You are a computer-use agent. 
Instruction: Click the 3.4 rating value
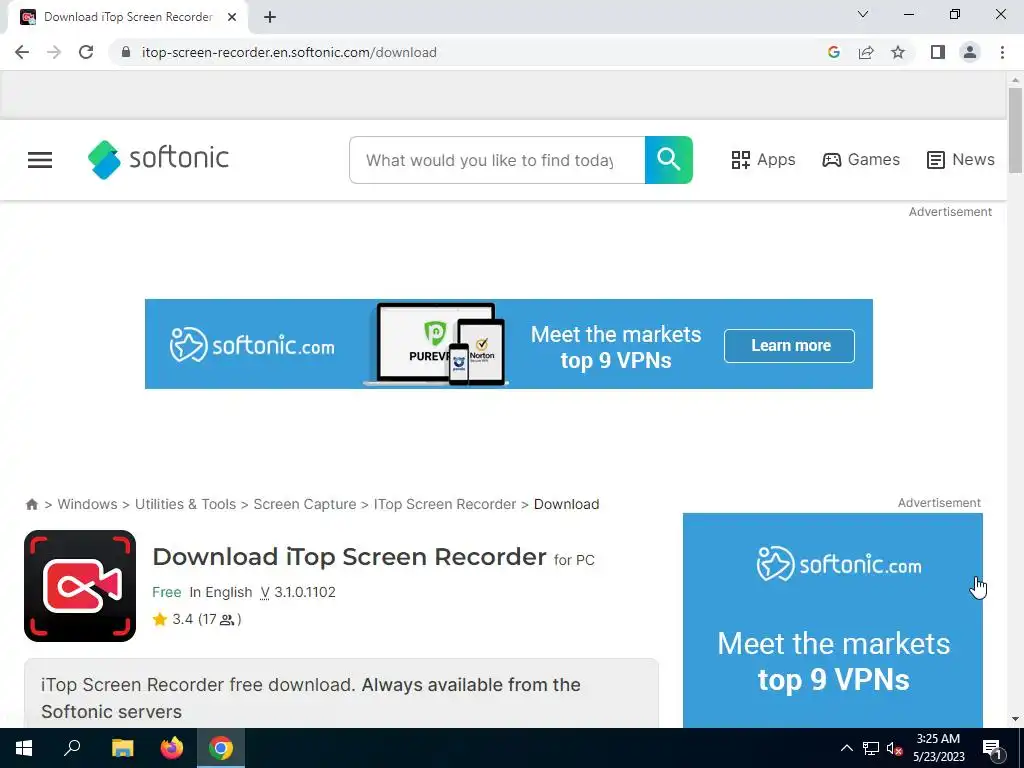[182, 619]
